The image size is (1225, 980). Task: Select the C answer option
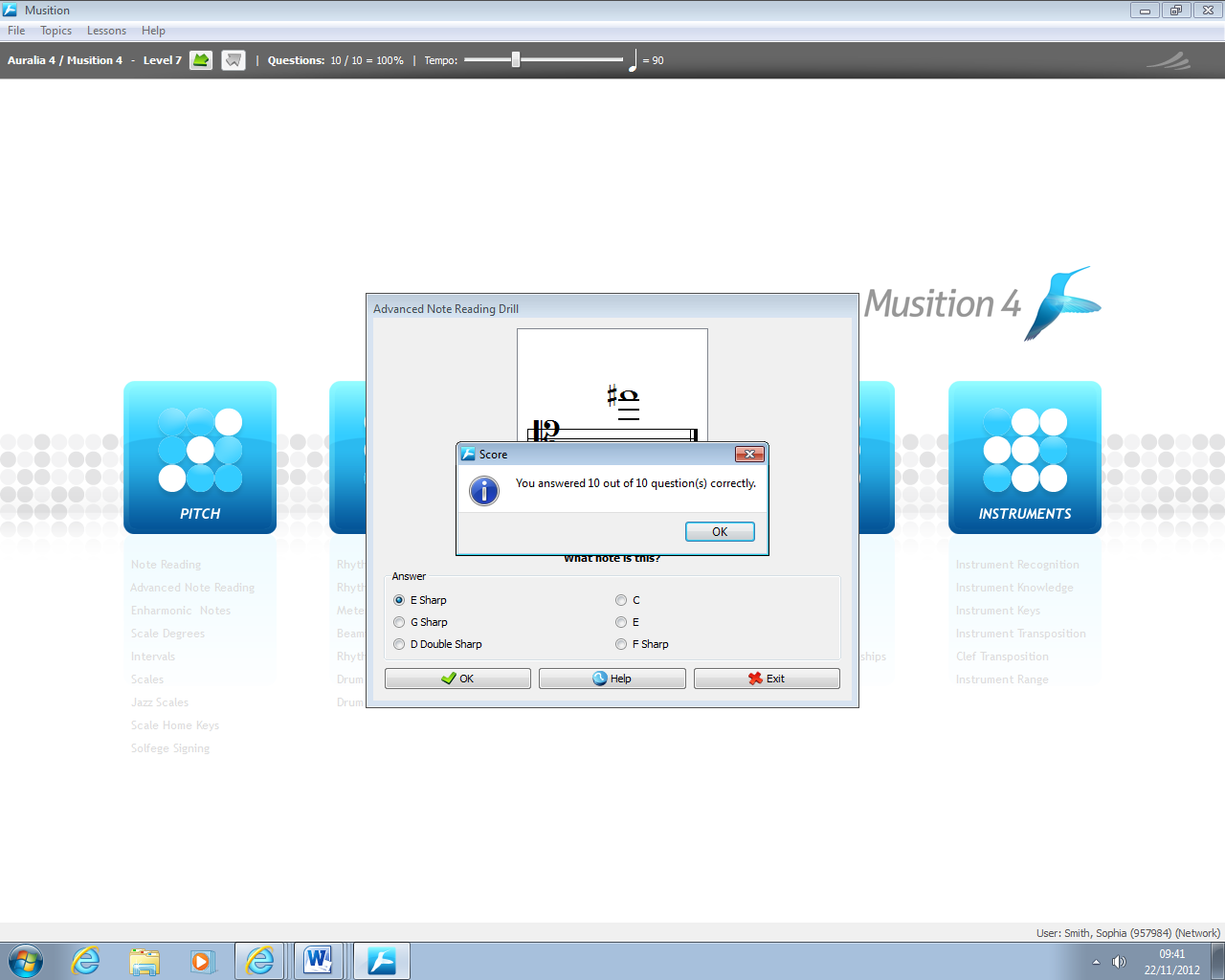click(x=628, y=600)
